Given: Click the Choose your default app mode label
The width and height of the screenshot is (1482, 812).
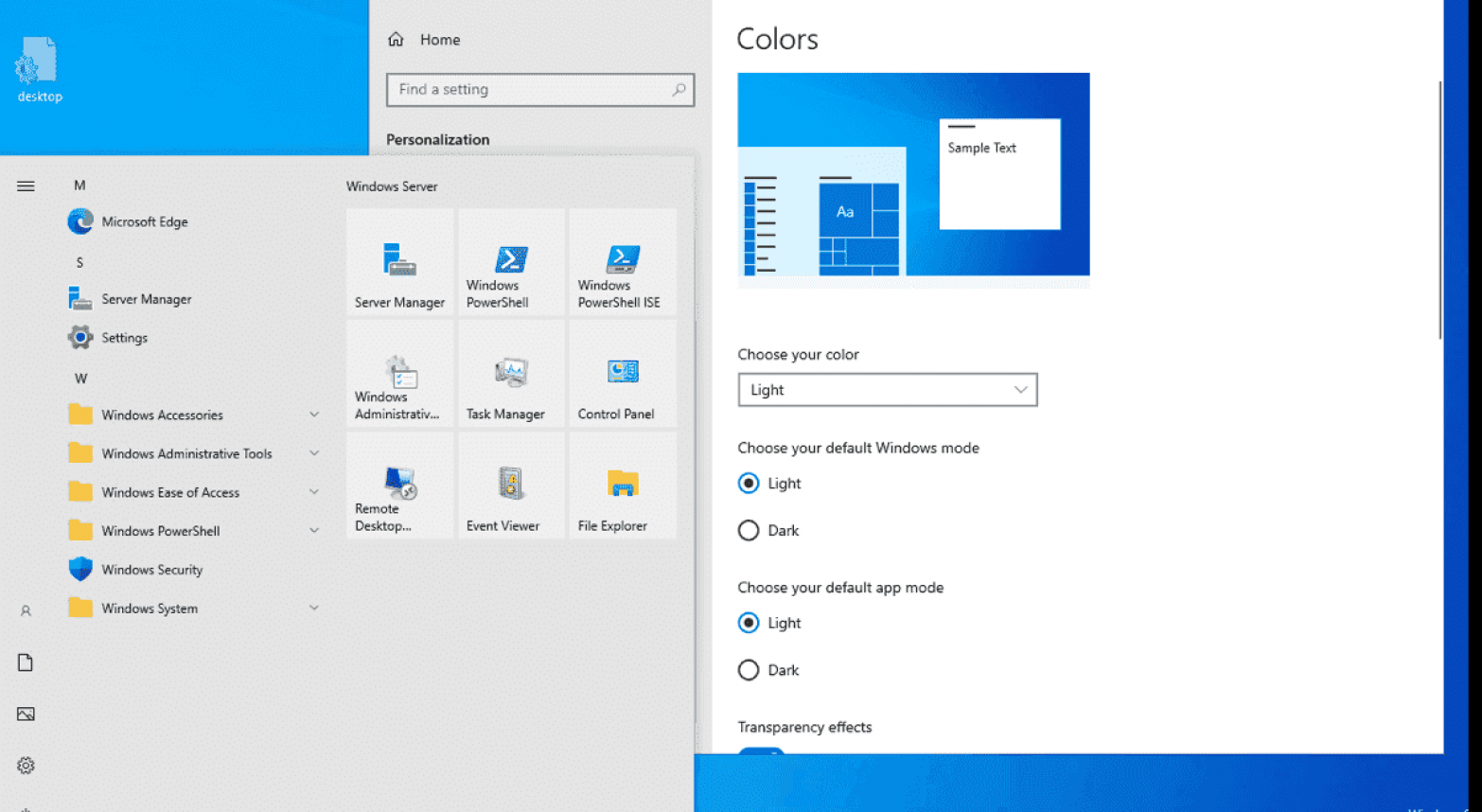Looking at the screenshot, I should (x=840, y=588).
